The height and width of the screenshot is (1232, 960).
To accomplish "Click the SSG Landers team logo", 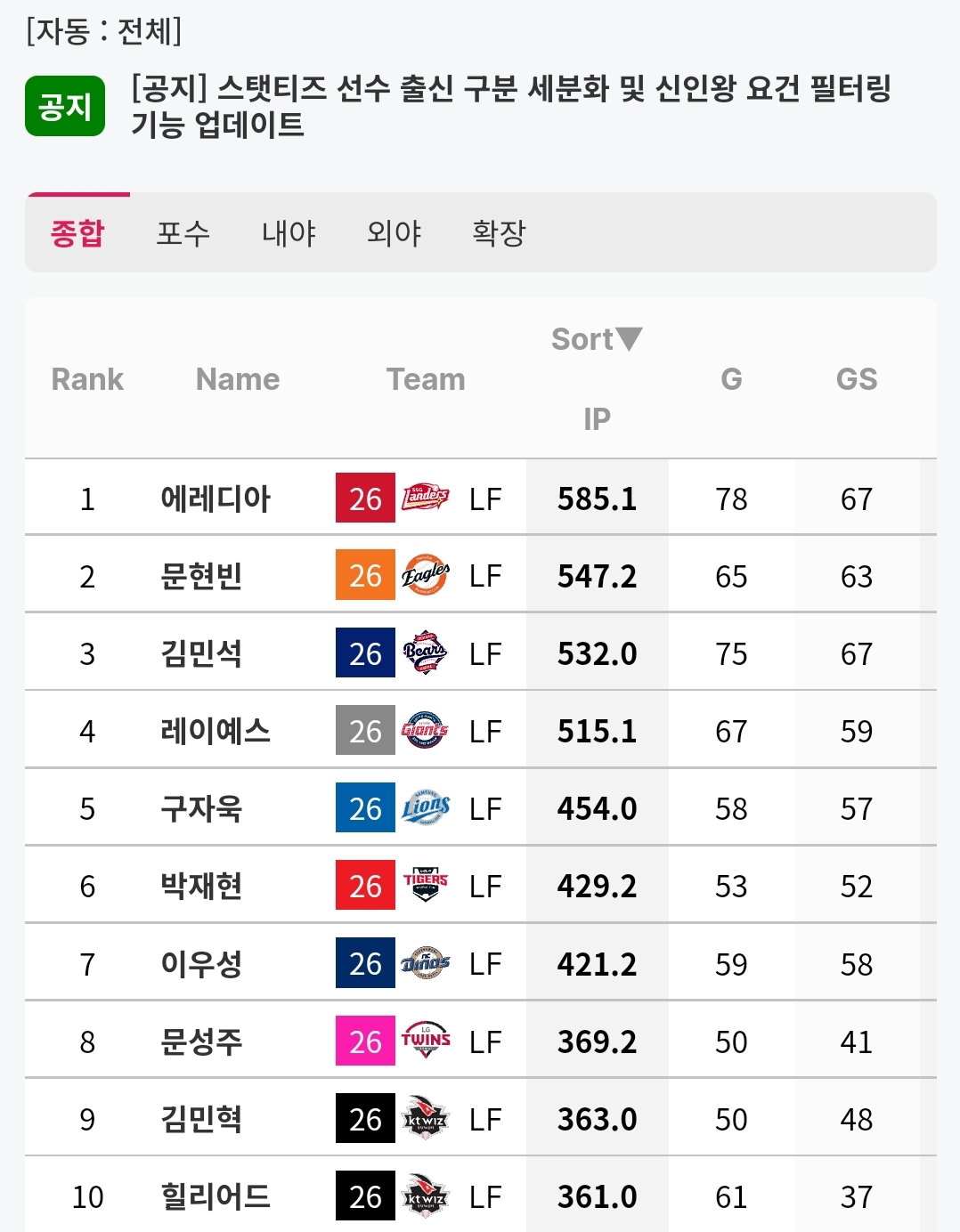I will pyautogui.click(x=426, y=498).
